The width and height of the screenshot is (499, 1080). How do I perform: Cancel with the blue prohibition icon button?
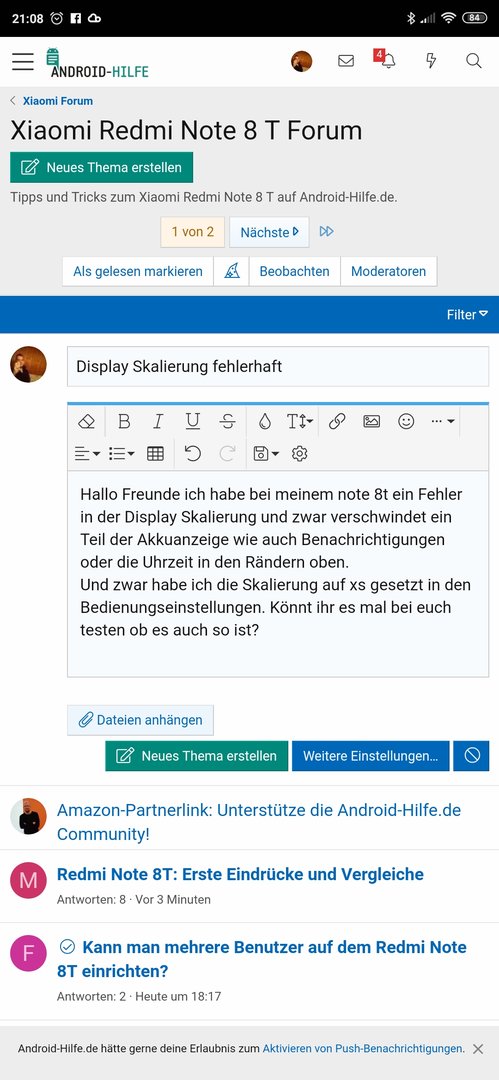471,756
